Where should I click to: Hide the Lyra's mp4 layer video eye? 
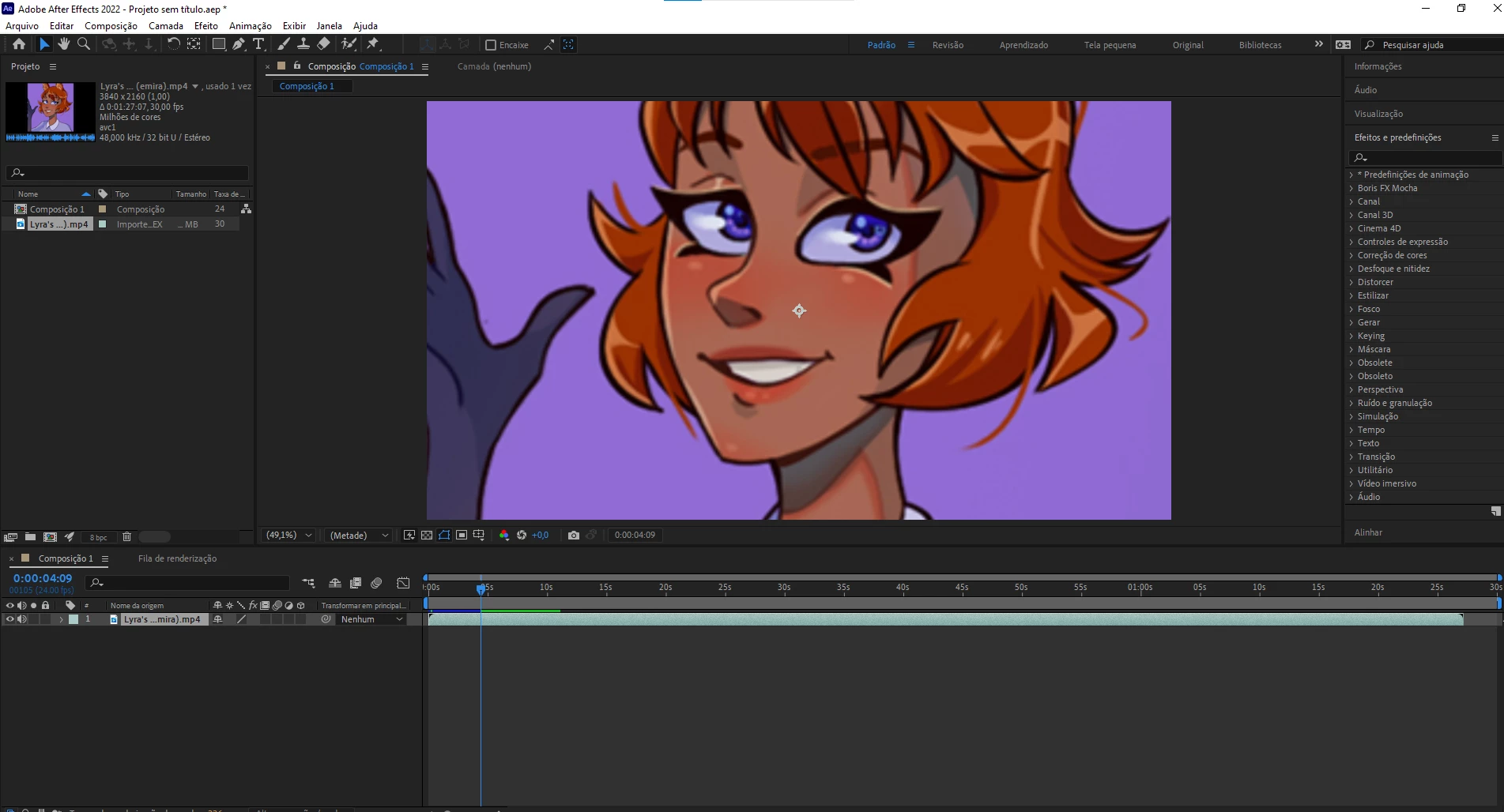(10, 619)
